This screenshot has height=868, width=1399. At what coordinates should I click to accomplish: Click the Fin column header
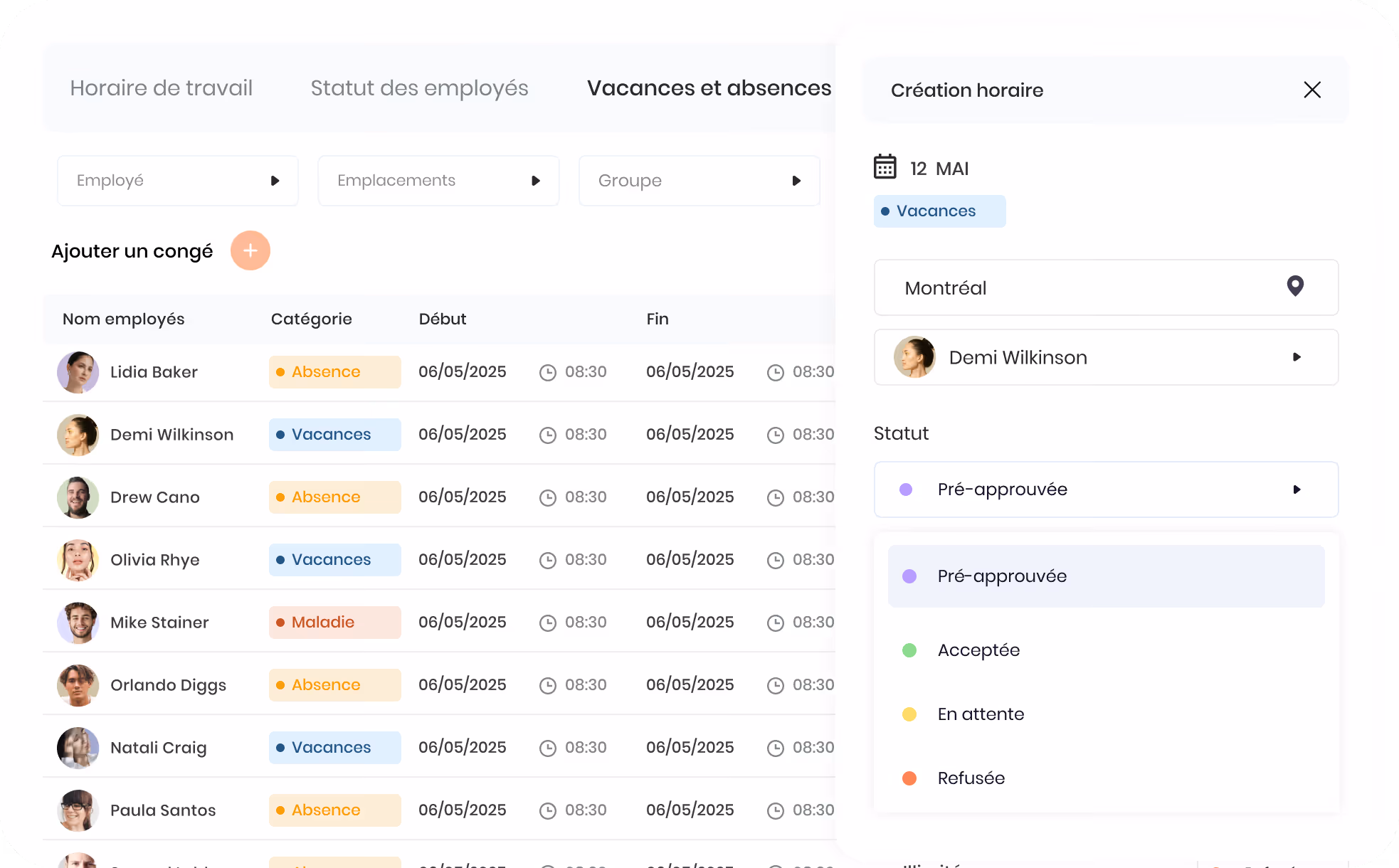point(658,319)
